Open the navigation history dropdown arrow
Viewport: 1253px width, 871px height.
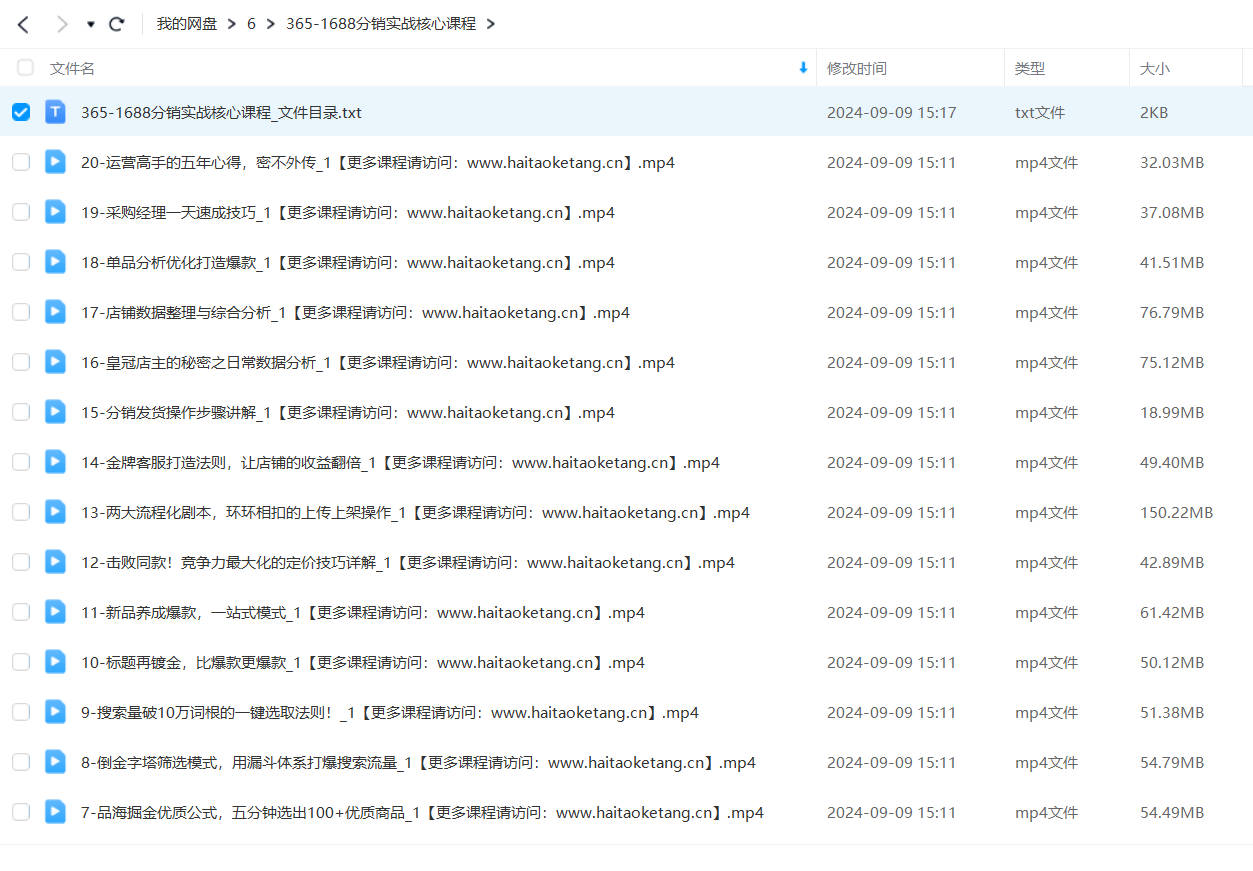[91, 24]
